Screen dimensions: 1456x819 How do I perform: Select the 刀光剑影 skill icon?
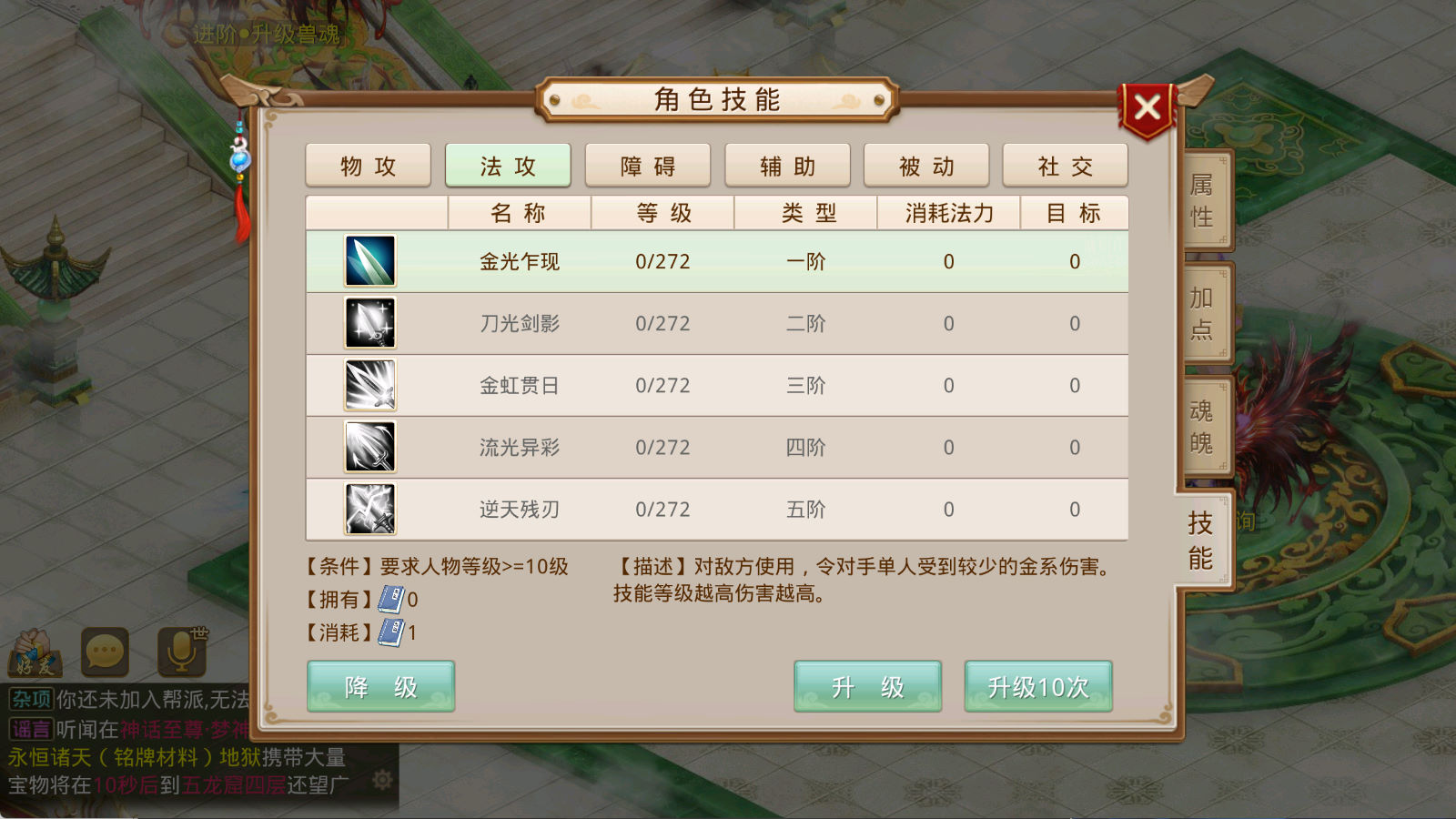[370, 323]
